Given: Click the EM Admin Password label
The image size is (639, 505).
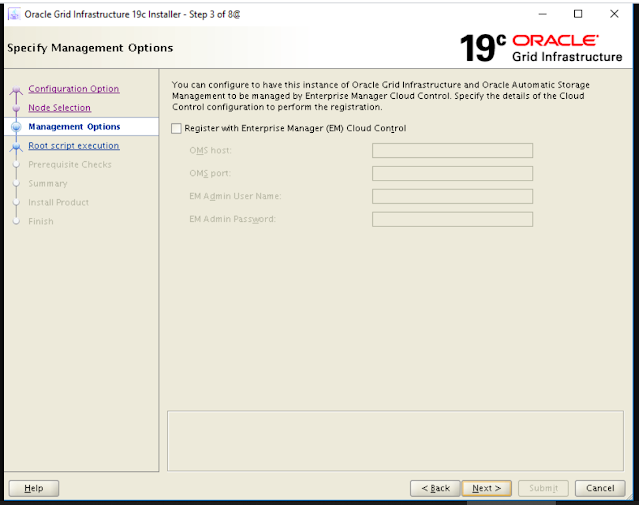Looking at the screenshot, I should click(x=232, y=219).
